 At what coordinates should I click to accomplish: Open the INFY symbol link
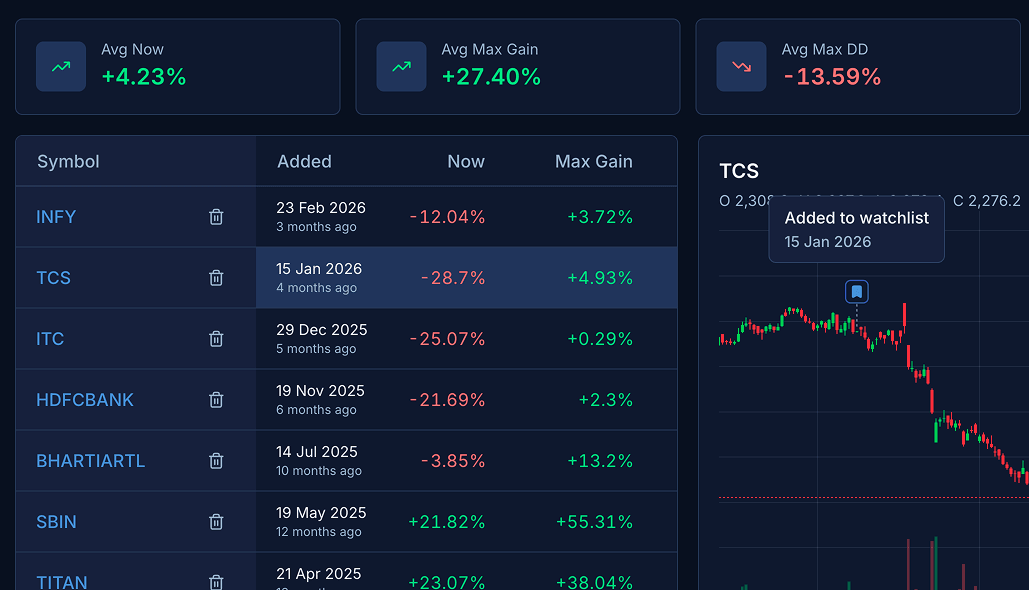coord(56,217)
